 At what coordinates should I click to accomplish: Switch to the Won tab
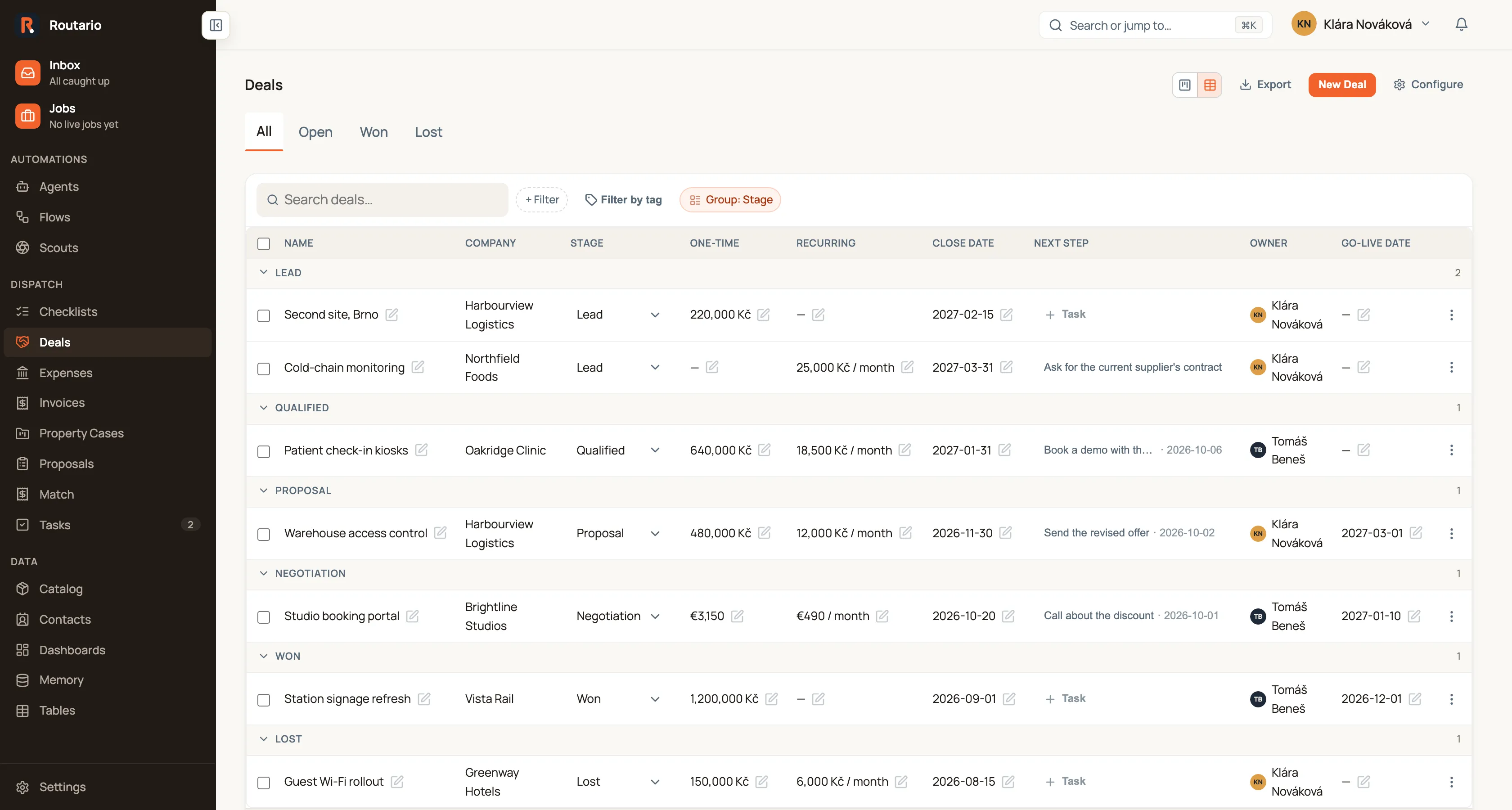[373, 132]
